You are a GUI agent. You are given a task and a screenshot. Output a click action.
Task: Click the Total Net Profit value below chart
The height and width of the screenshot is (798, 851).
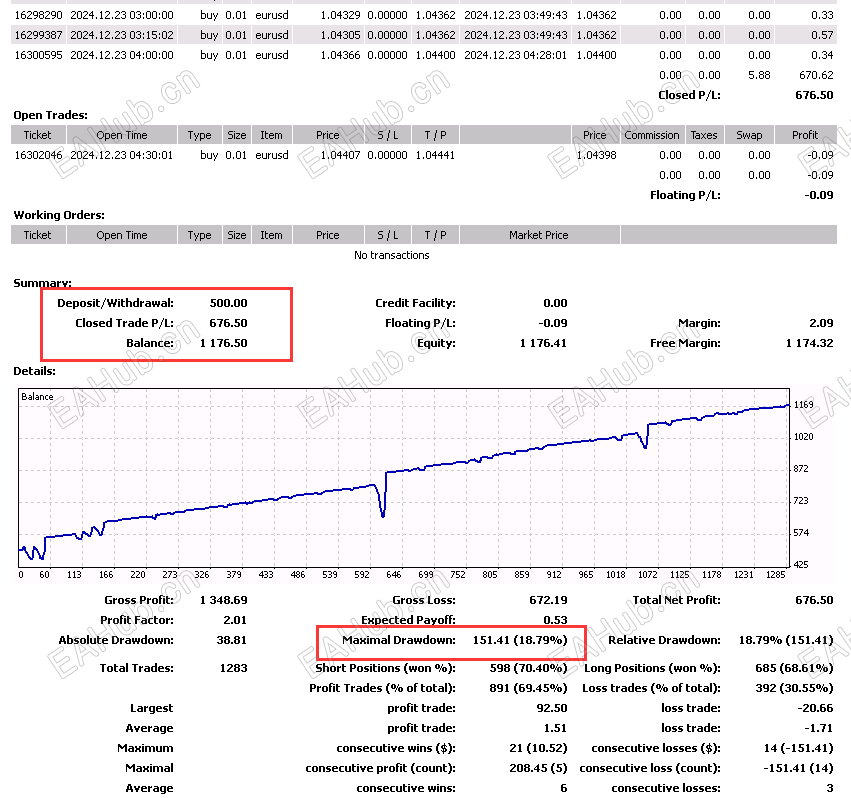[x=813, y=600]
